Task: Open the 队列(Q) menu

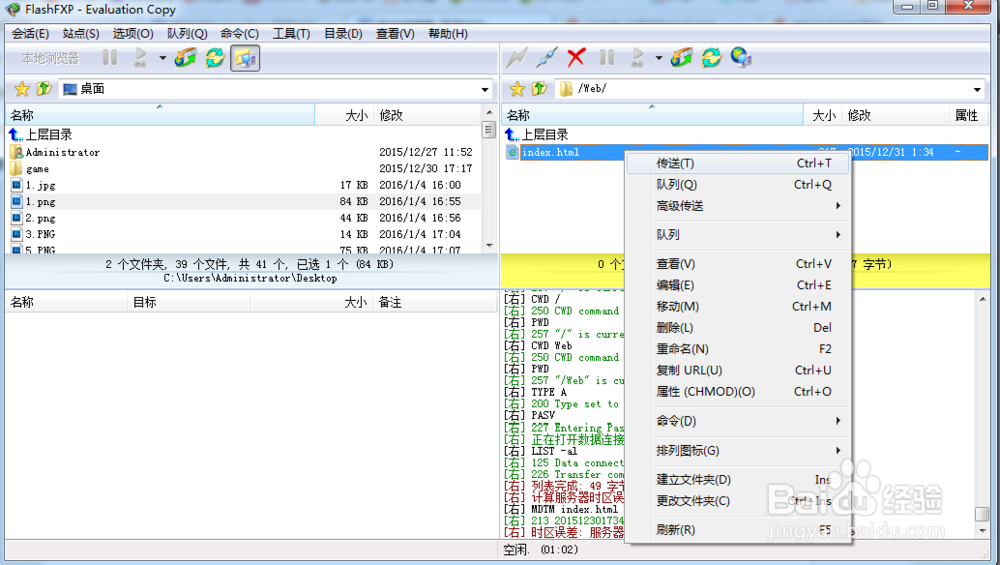Action: (187, 34)
